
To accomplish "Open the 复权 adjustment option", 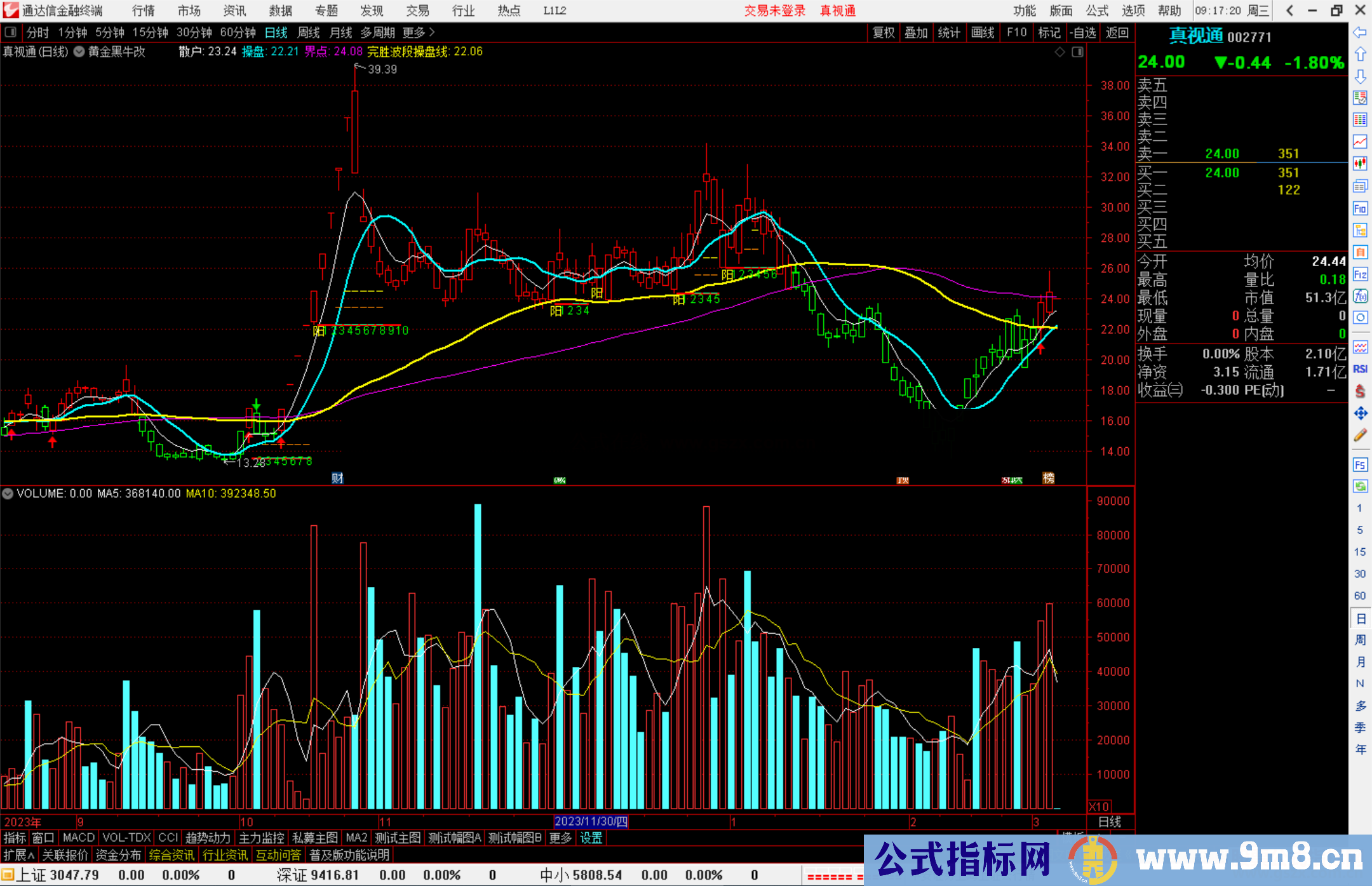I will (x=884, y=32).
